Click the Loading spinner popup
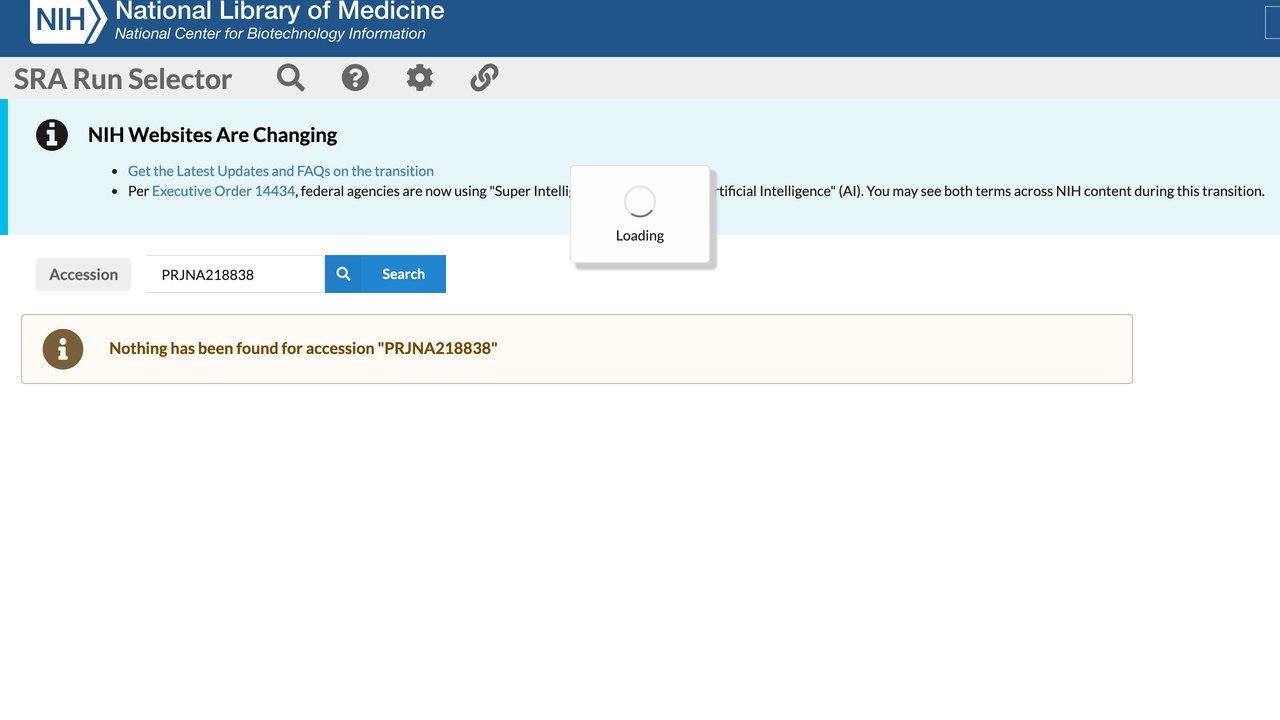 [640, 215]
